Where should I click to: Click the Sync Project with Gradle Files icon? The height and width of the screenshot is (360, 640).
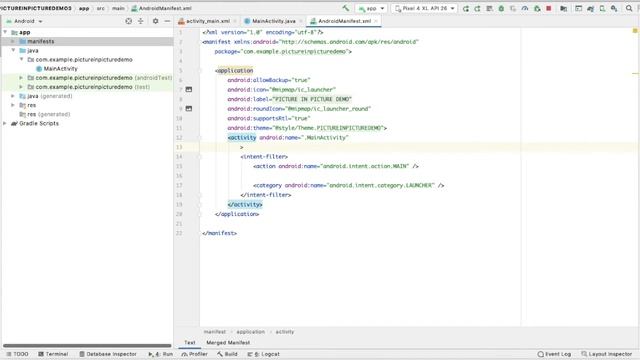pyautogui.click(x=590, y=8)
